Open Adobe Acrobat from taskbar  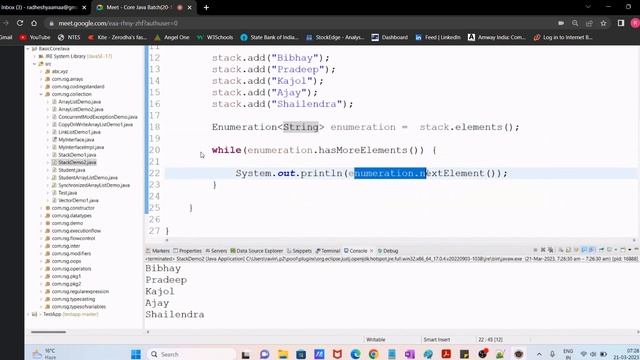click(446, 354)
